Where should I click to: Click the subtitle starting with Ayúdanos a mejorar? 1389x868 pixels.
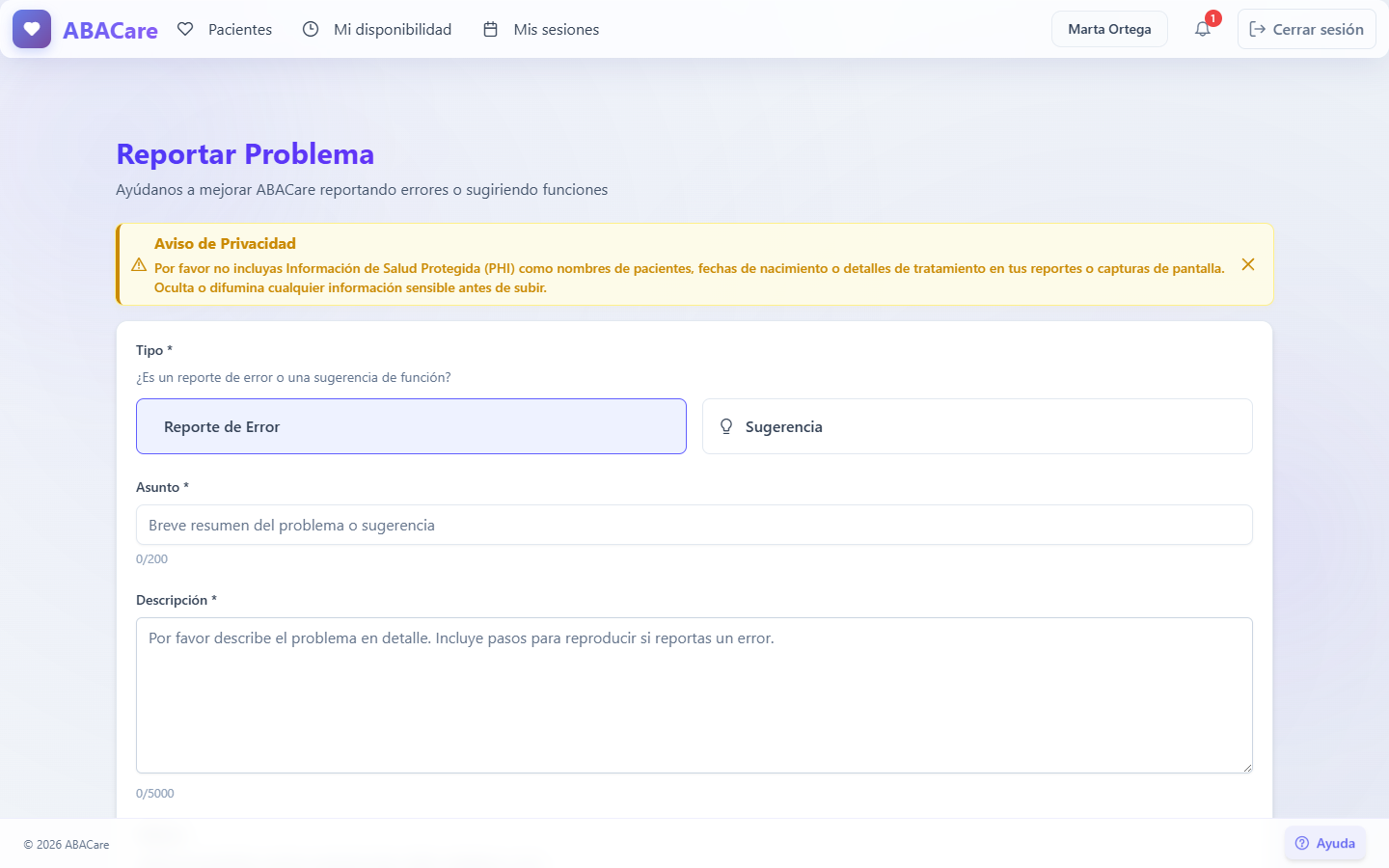point(362,190)
